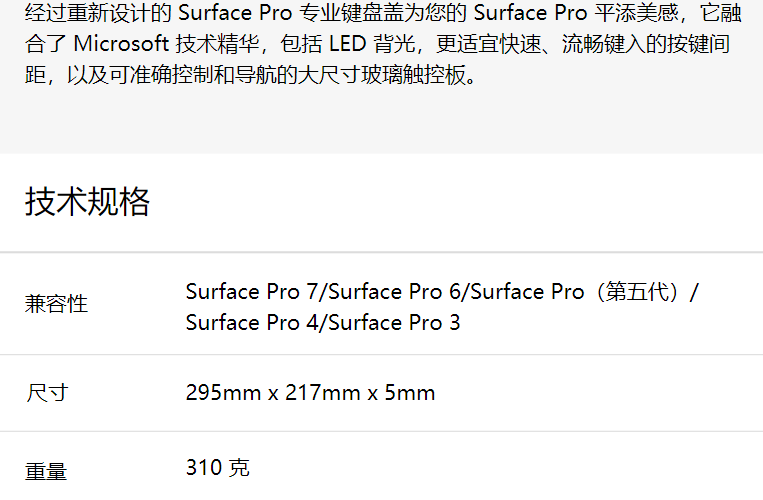
Task: Click the 兼容性 row label
Action: 56,304
